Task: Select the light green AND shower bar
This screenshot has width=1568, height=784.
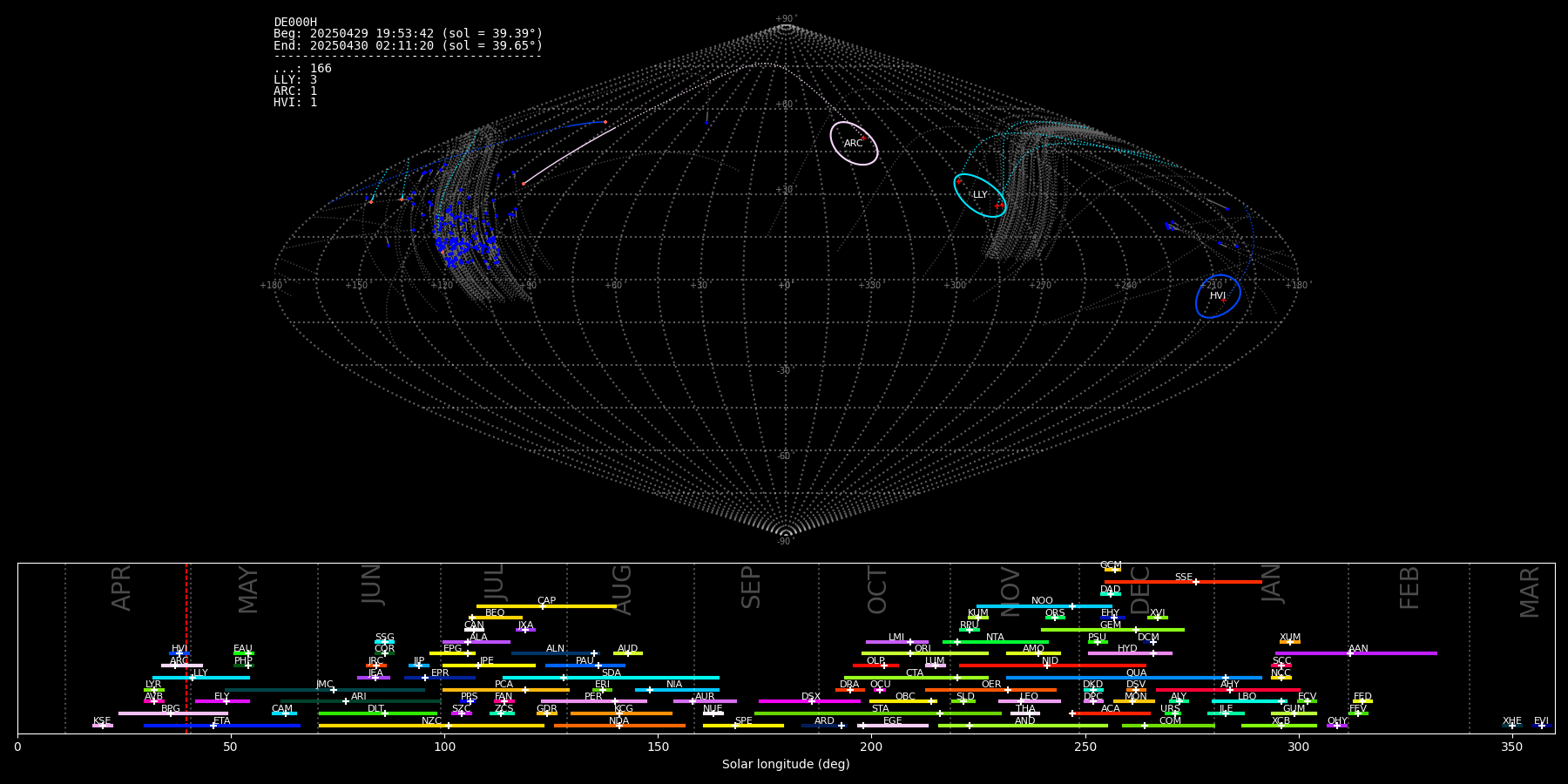Action: pyautogui.click(x=1023, y=726)
